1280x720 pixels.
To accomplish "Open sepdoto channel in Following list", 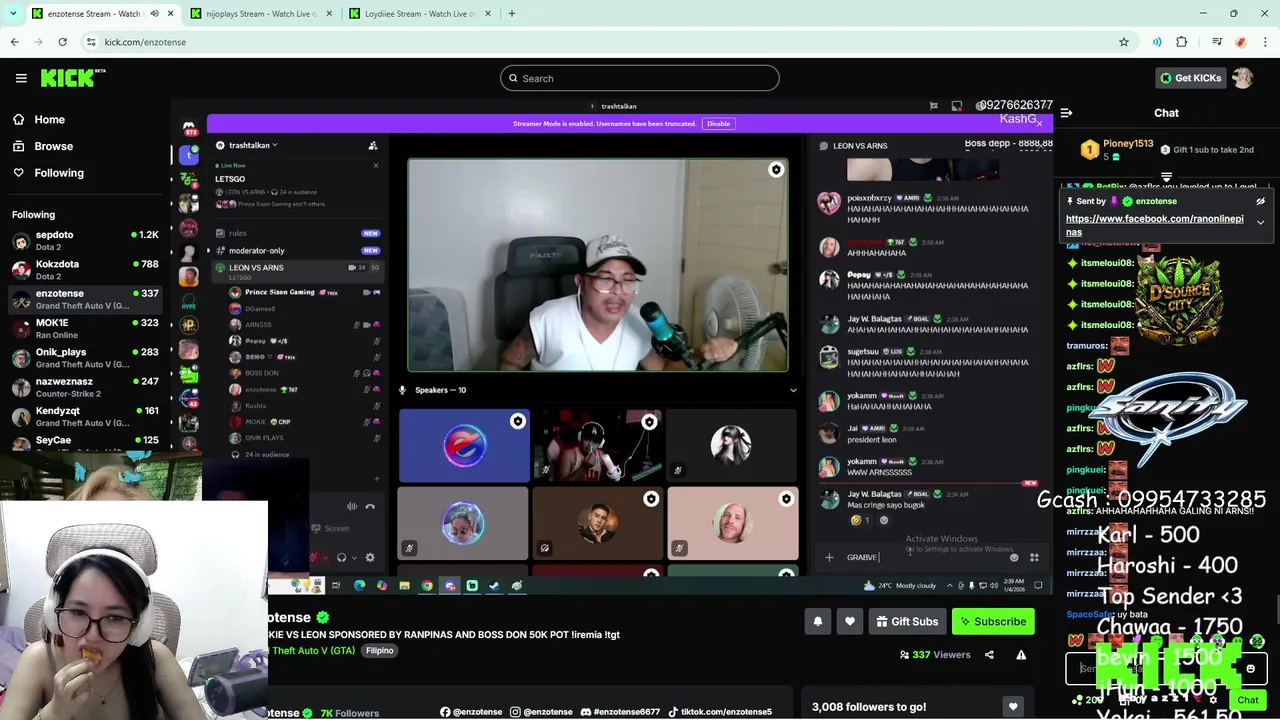I will point(84,240).
